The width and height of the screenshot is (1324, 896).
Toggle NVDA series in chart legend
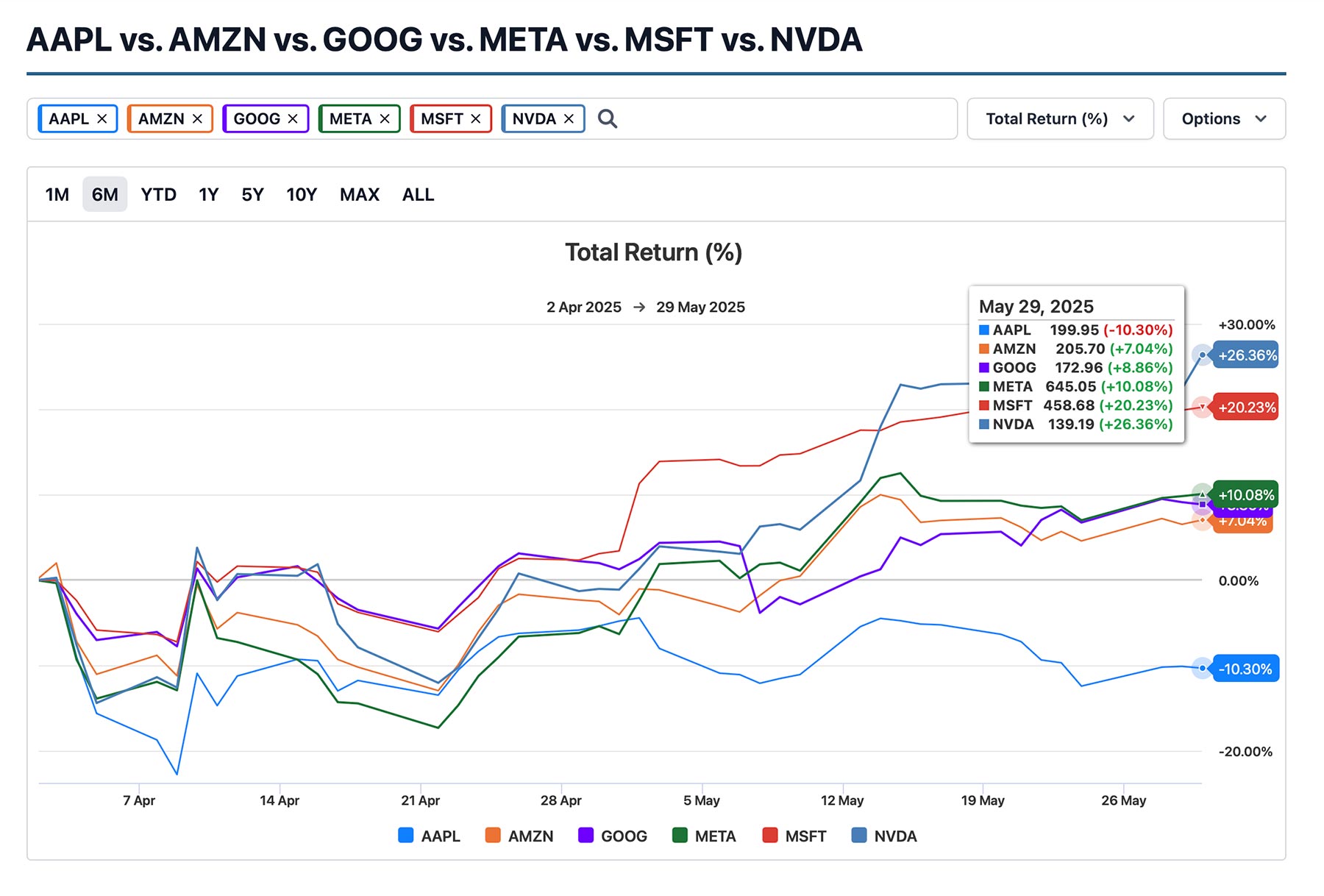(x=884, y=836)
